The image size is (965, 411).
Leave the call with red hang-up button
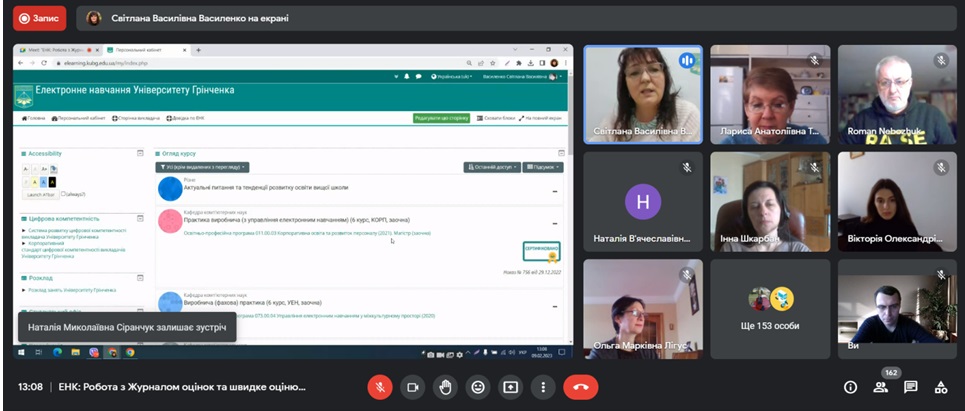click(580, 387)
